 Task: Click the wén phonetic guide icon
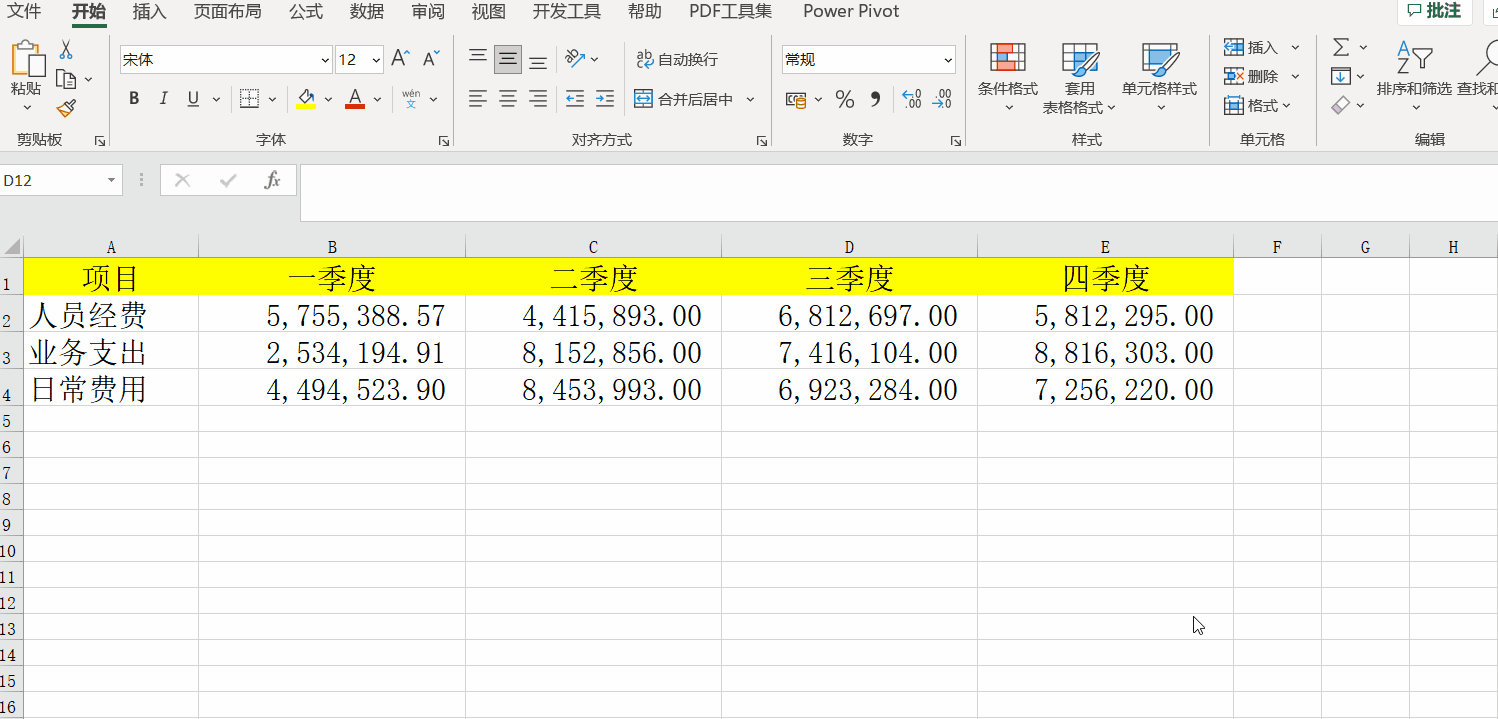411,99
